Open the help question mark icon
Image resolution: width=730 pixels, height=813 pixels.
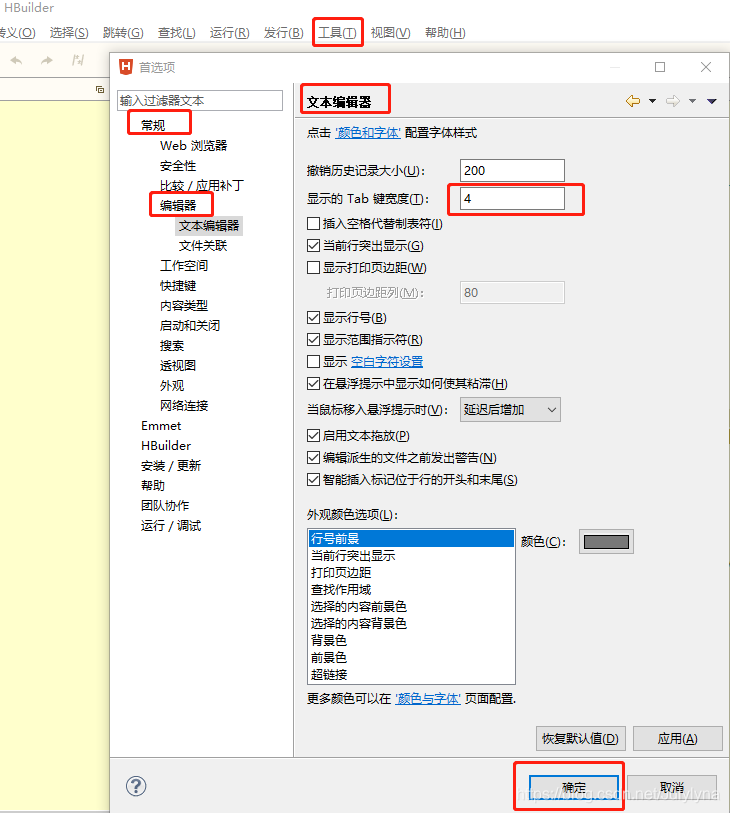click(136, 786)
